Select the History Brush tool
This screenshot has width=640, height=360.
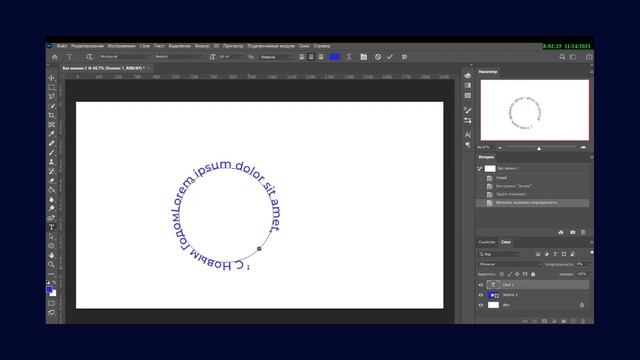[x=51, y=171]
